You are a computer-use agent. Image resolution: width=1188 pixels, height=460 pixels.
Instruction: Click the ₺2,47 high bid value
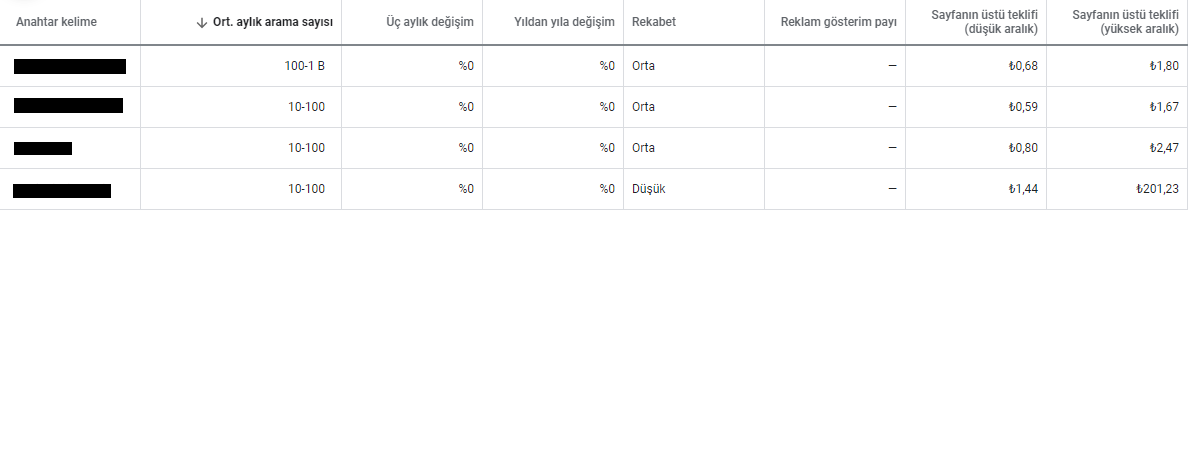pos(1164,148)
